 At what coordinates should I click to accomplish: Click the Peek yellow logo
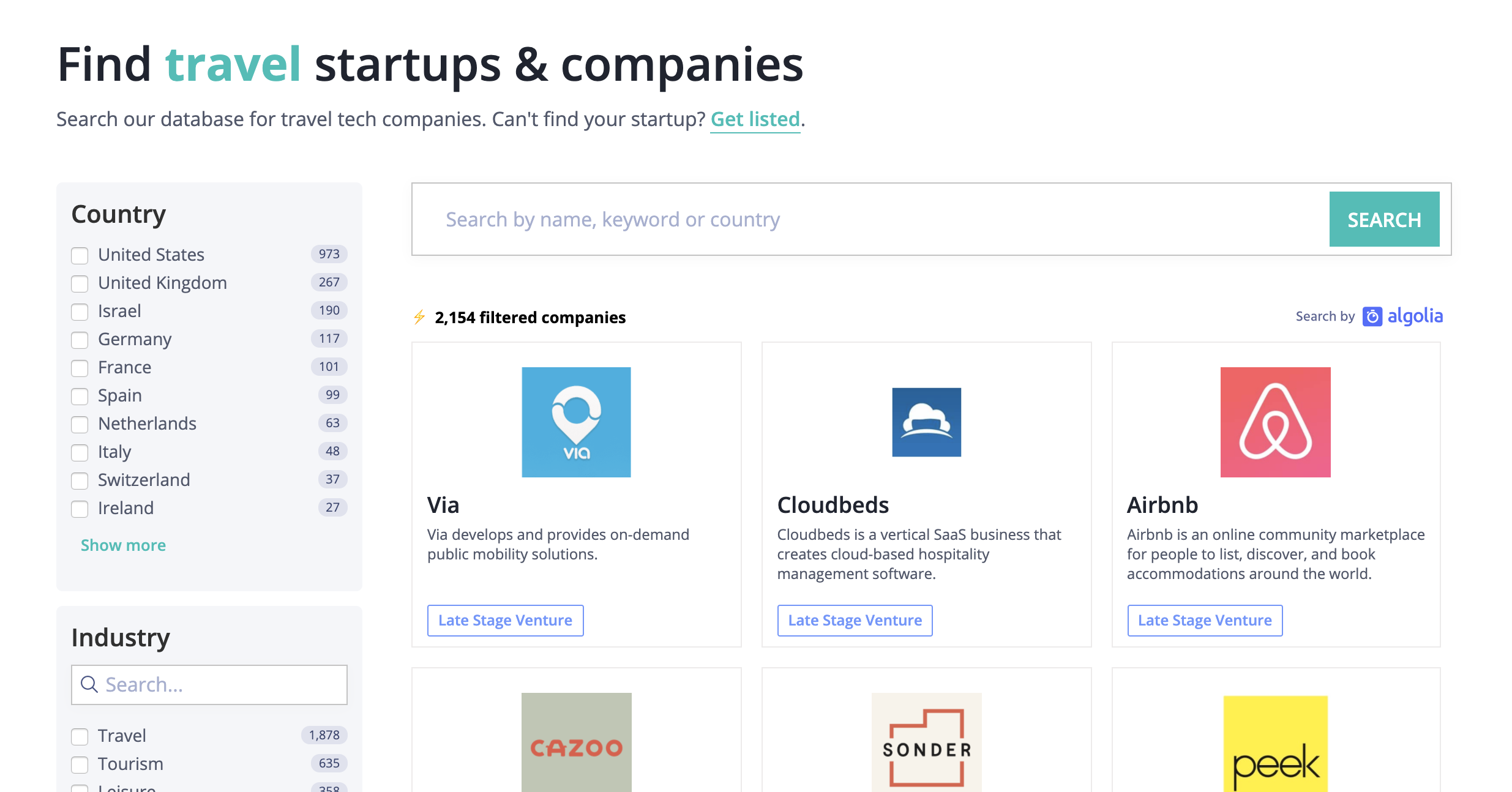tap(1275, 744)
